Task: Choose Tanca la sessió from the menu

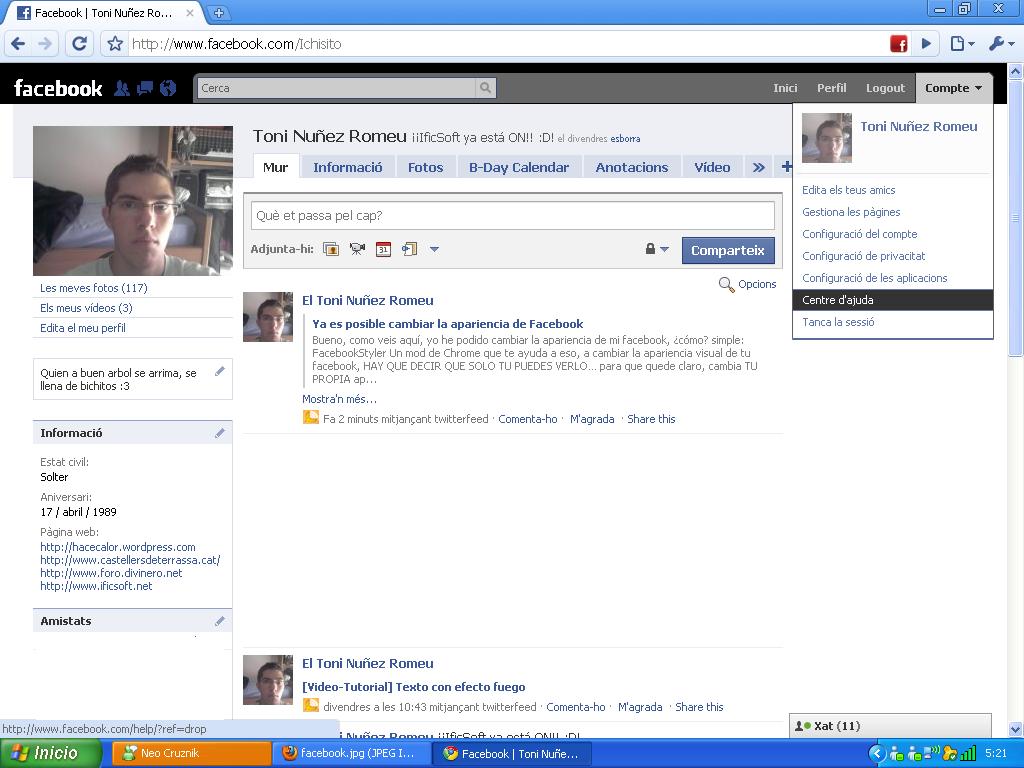Action: pos(838,322)
